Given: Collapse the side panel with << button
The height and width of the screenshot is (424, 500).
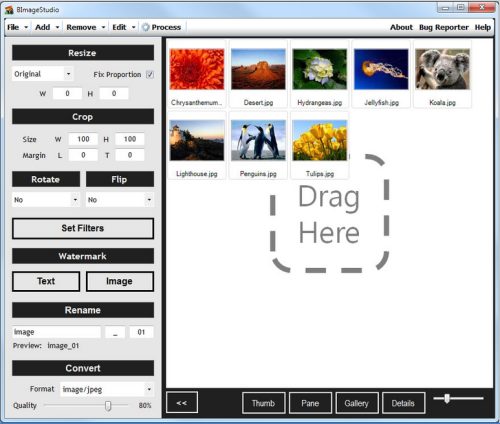Looking at the screenshot, I should [182, 403].
